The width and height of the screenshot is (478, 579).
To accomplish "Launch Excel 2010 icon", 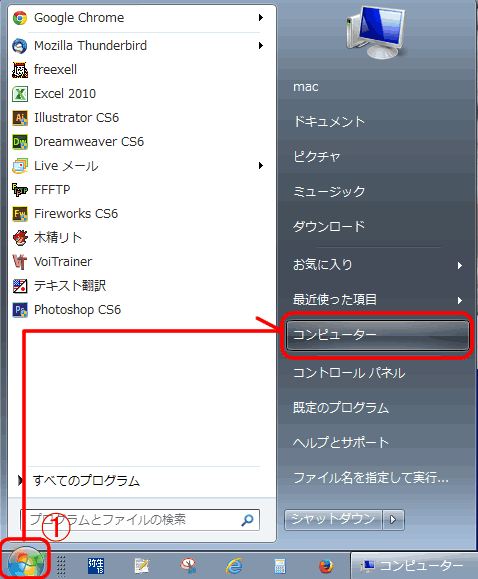I will pos(20,94).
